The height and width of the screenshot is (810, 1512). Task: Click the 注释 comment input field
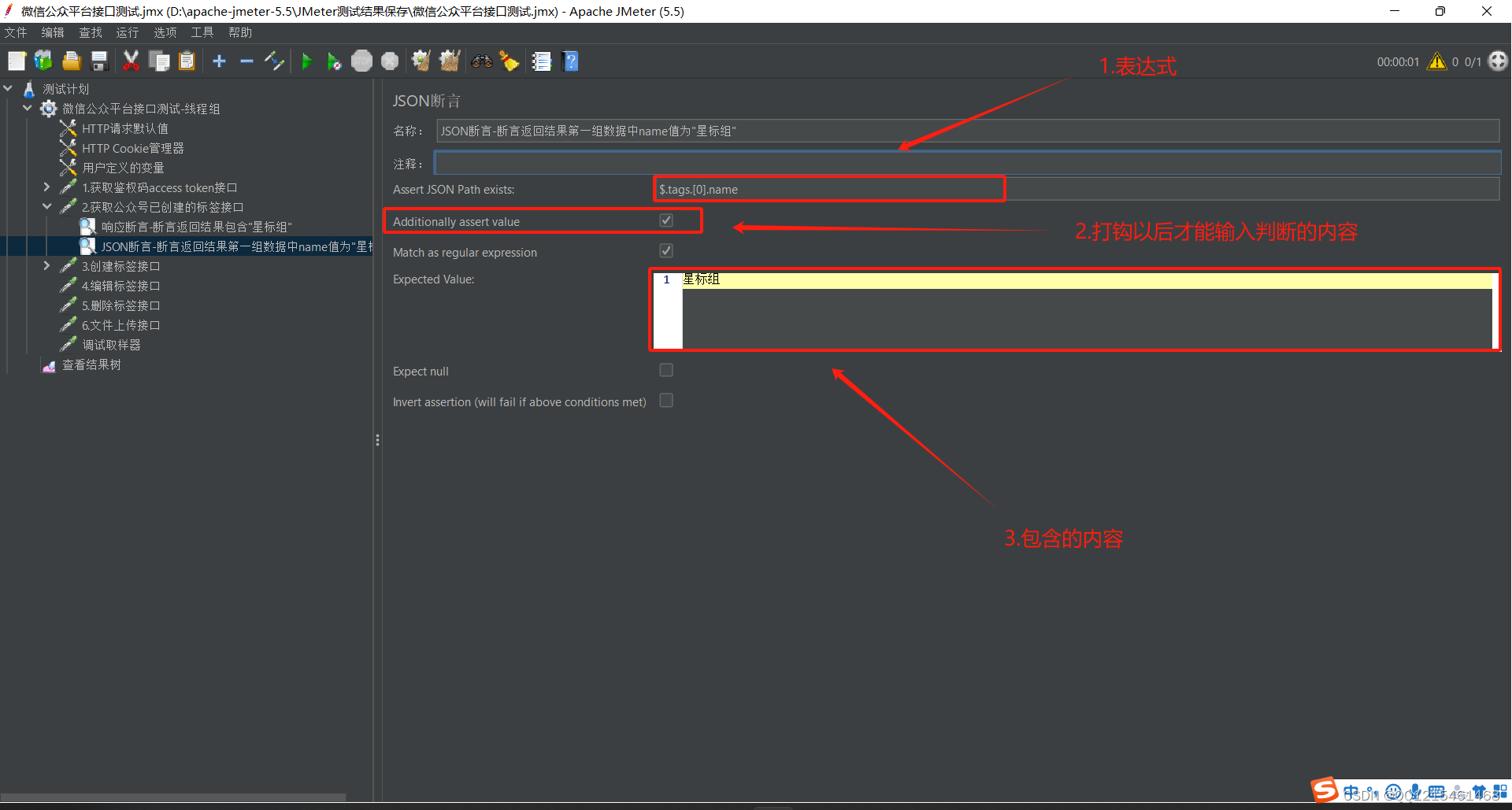click(x=968, y=163)
